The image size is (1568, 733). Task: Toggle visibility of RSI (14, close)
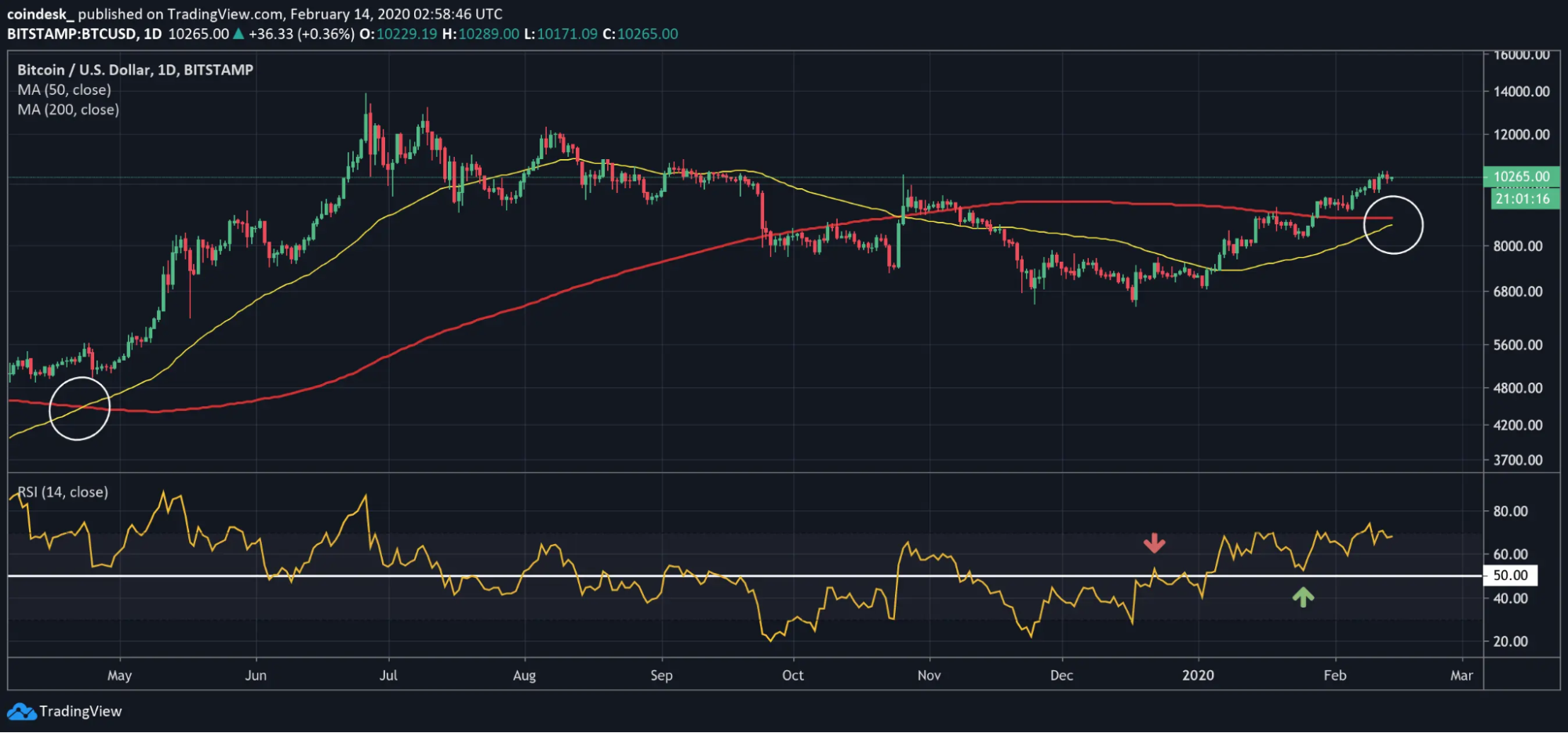point(61,492)
